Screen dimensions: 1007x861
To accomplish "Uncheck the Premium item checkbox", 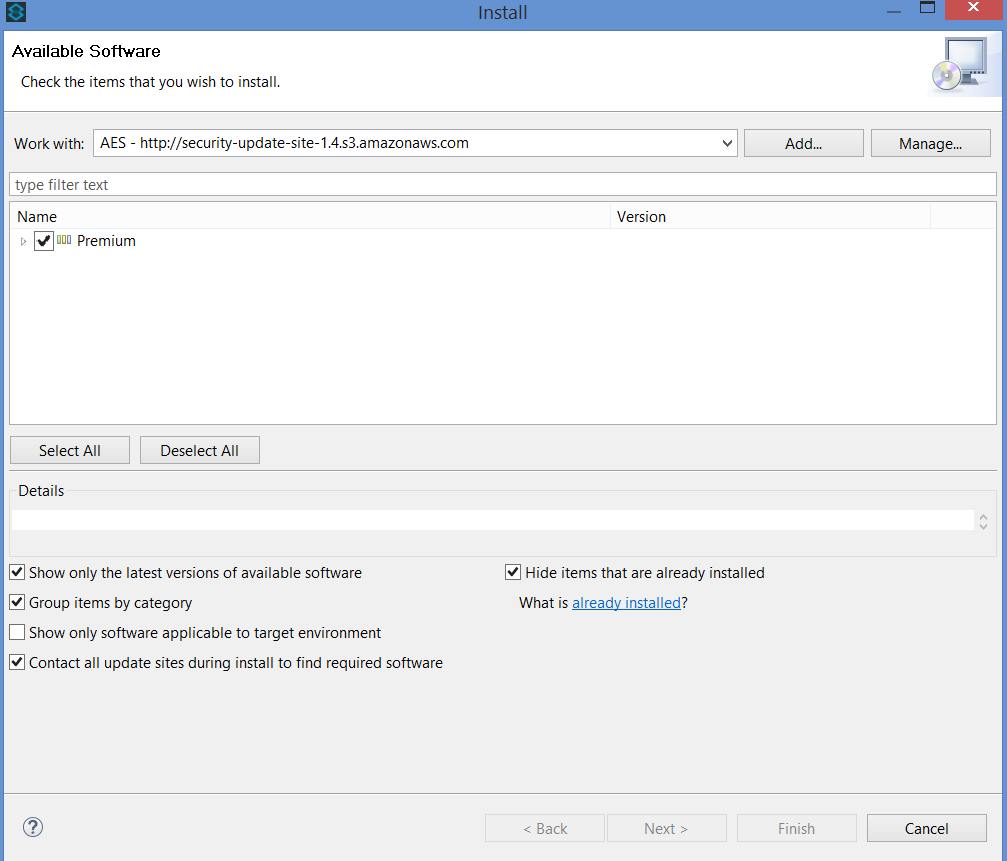I will 43,241.
